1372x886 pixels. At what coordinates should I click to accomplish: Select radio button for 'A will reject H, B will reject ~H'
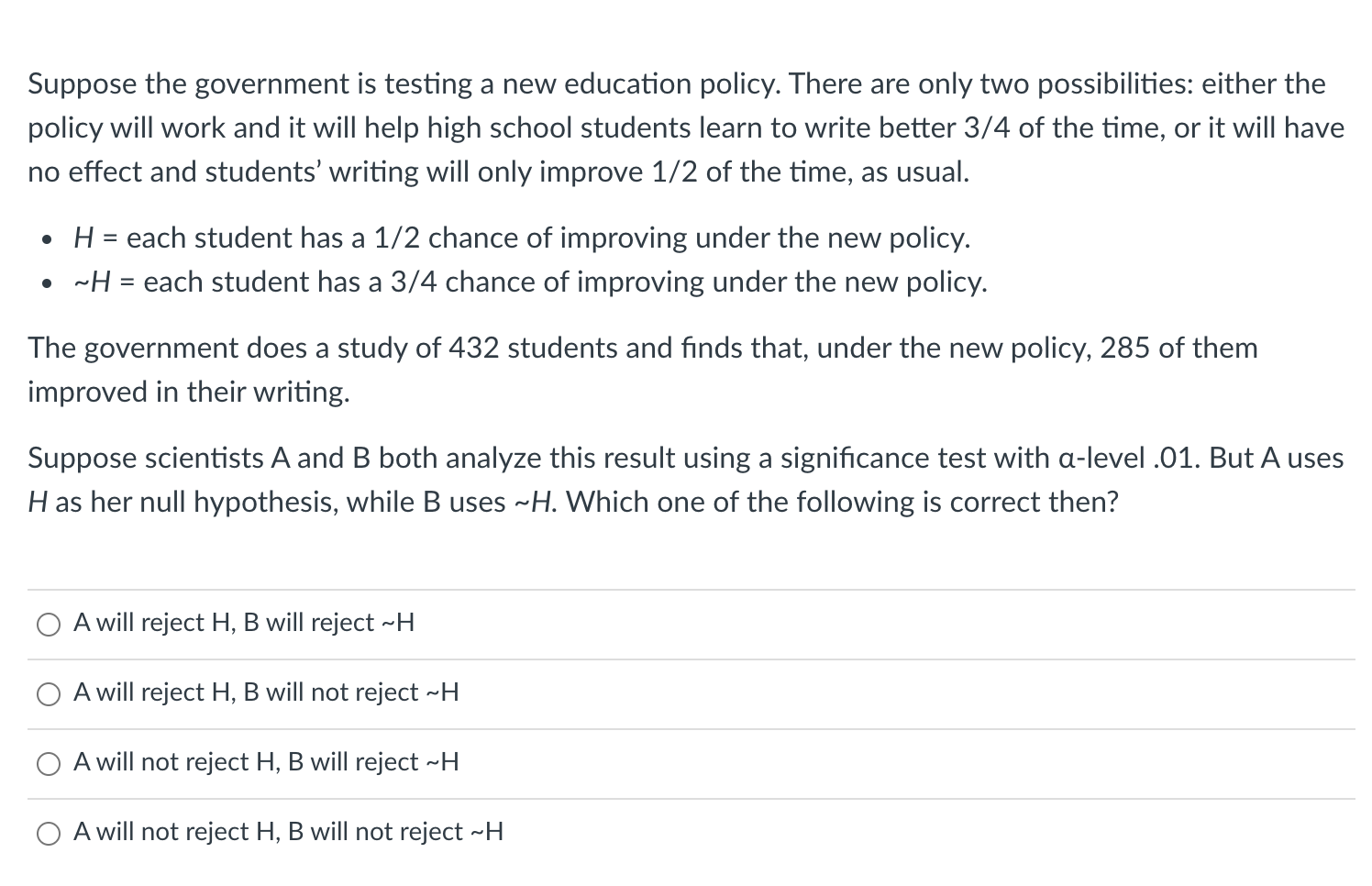pos(48,625)
